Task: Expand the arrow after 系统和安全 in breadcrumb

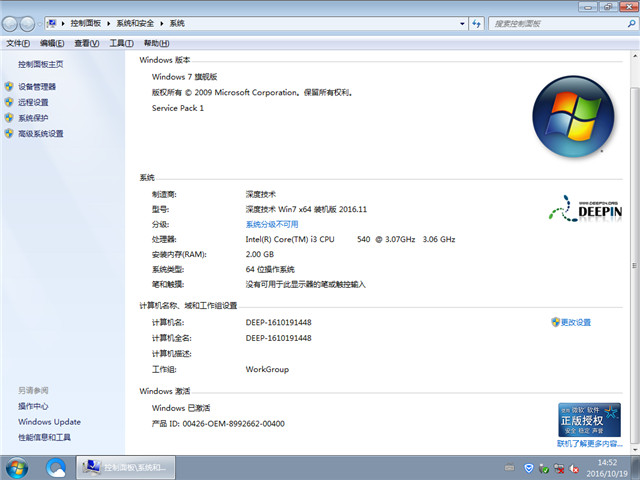Action: tap(162, 22)
